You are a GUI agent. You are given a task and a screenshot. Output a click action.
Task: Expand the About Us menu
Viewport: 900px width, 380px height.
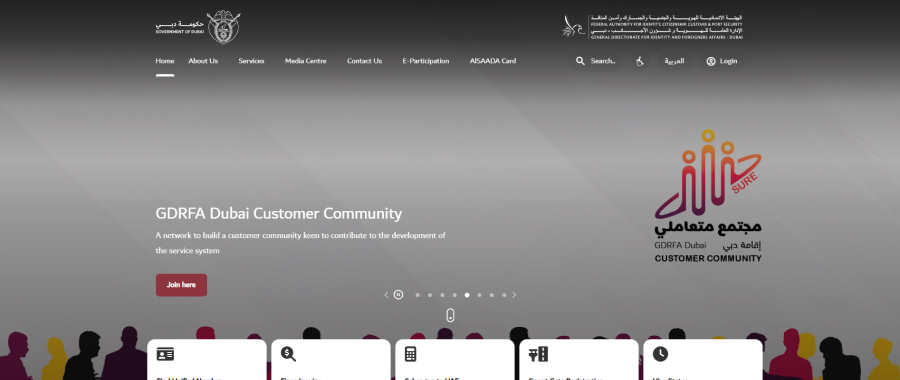[x=203, y=61]
